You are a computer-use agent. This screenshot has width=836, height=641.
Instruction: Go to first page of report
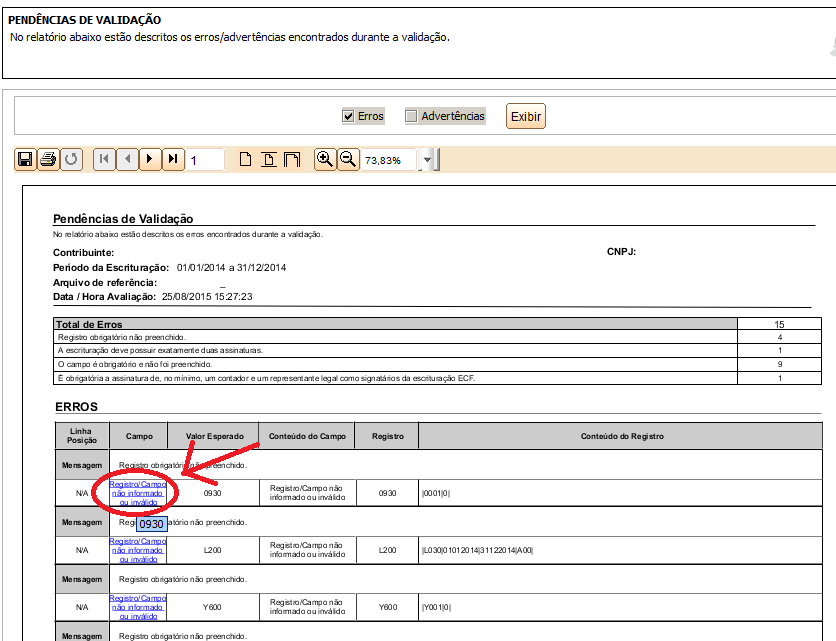[x=105, y=159]
